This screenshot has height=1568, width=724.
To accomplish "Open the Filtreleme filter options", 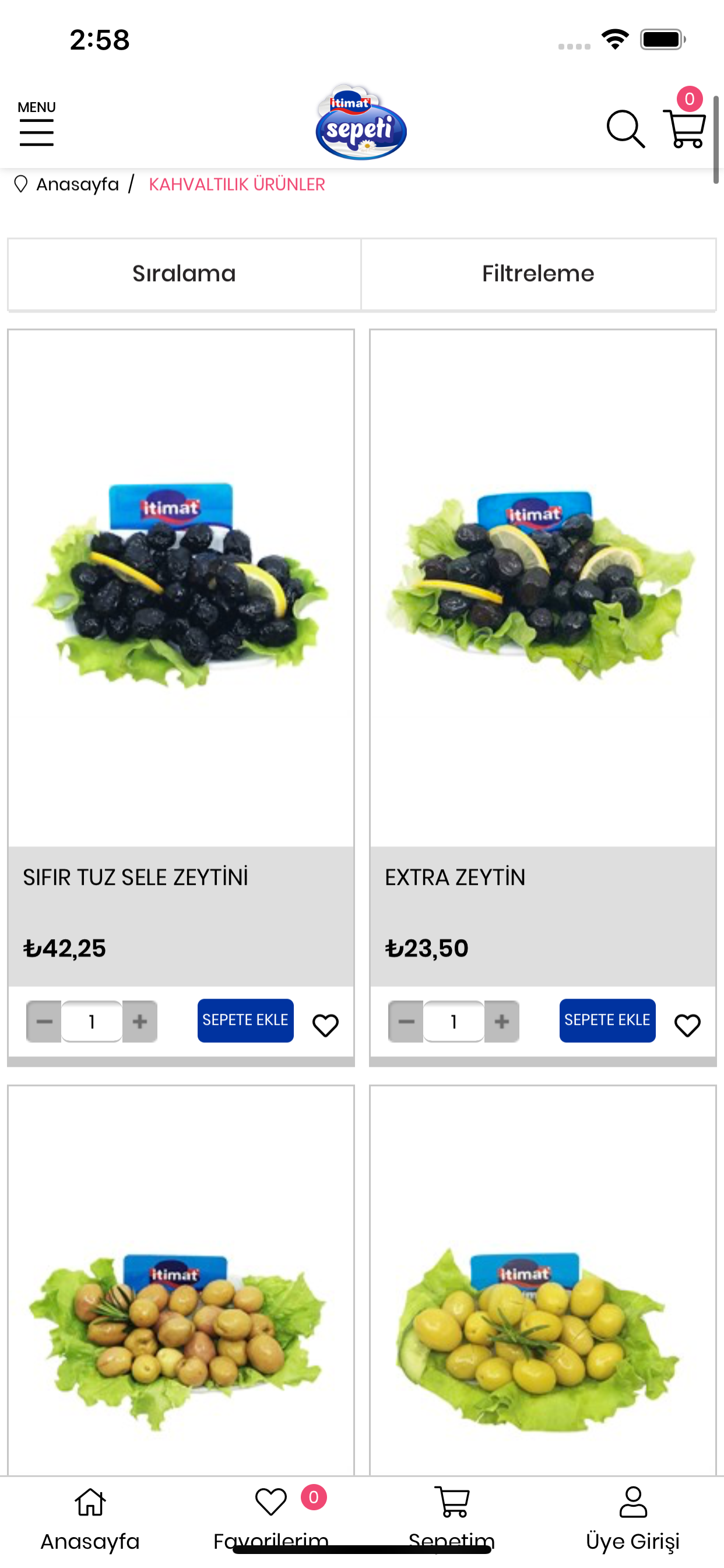I will click(539, 274).
